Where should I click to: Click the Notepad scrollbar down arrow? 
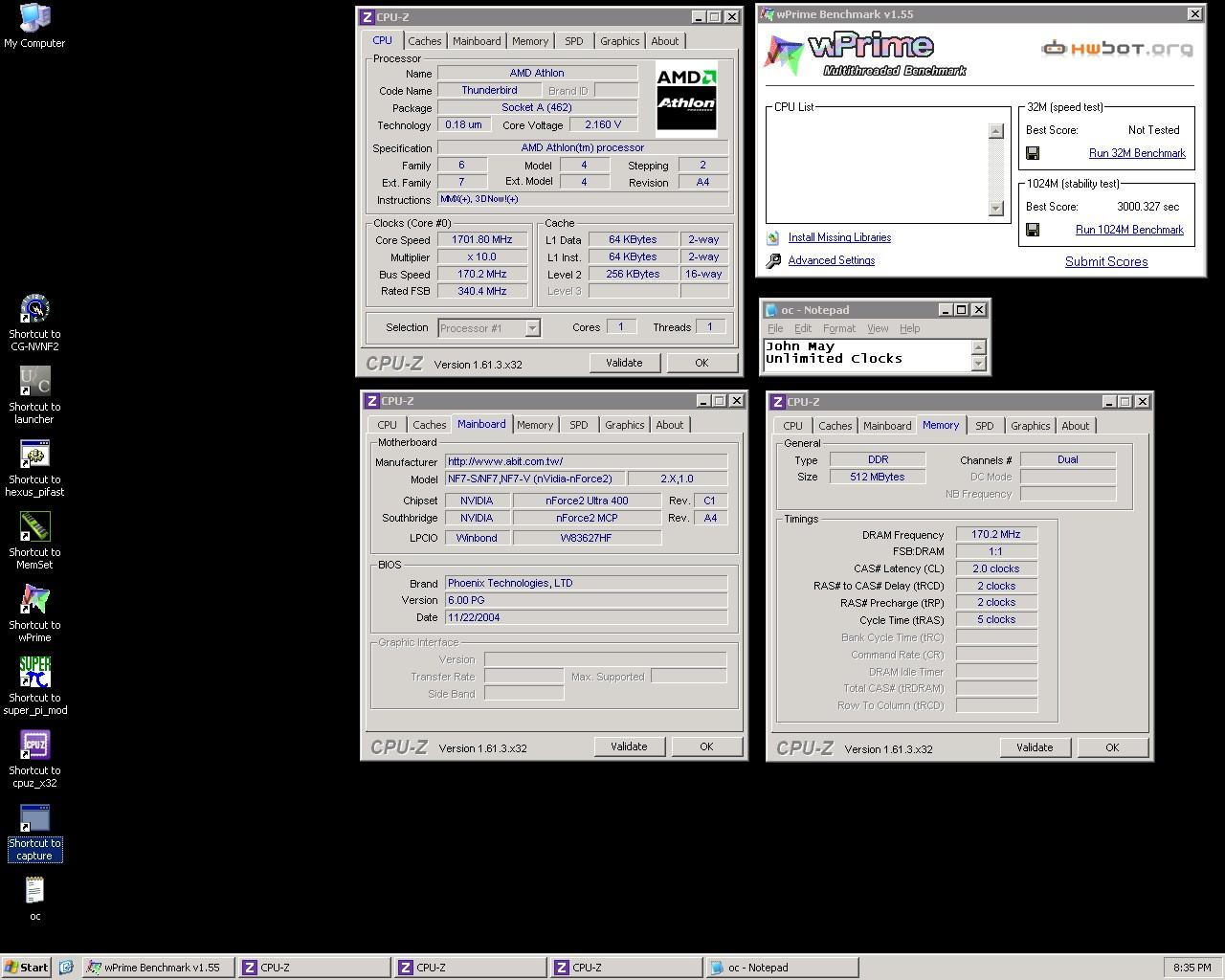(x=978, y=364)
